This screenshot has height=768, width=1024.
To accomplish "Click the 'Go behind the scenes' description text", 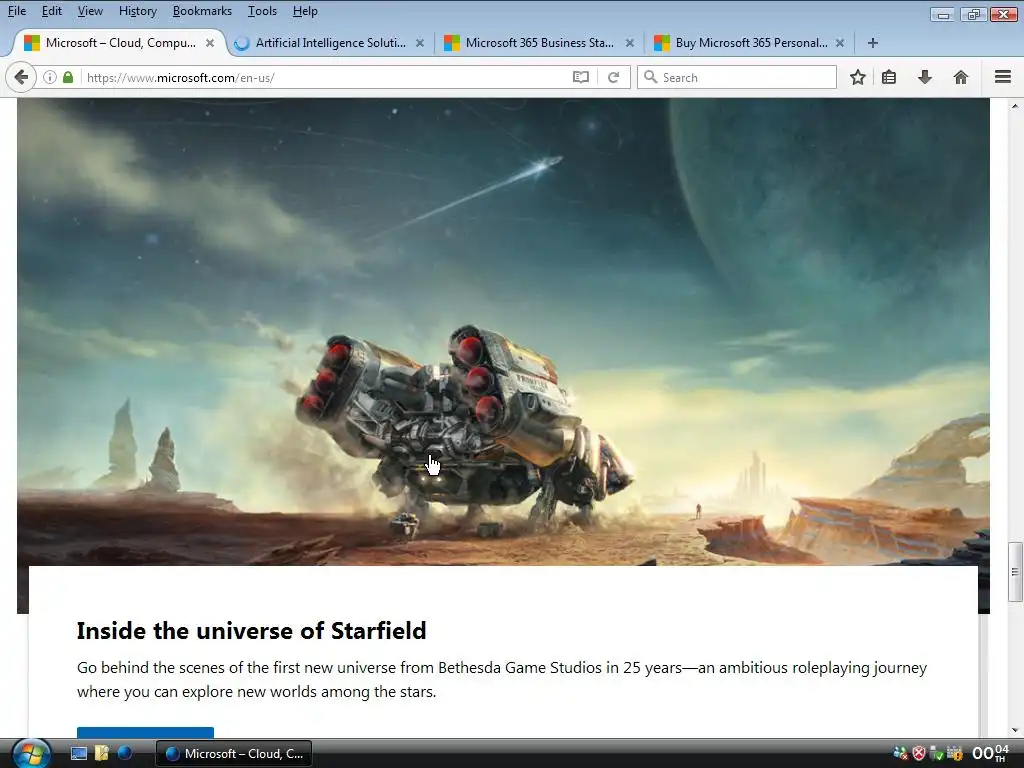I will 502,680.
